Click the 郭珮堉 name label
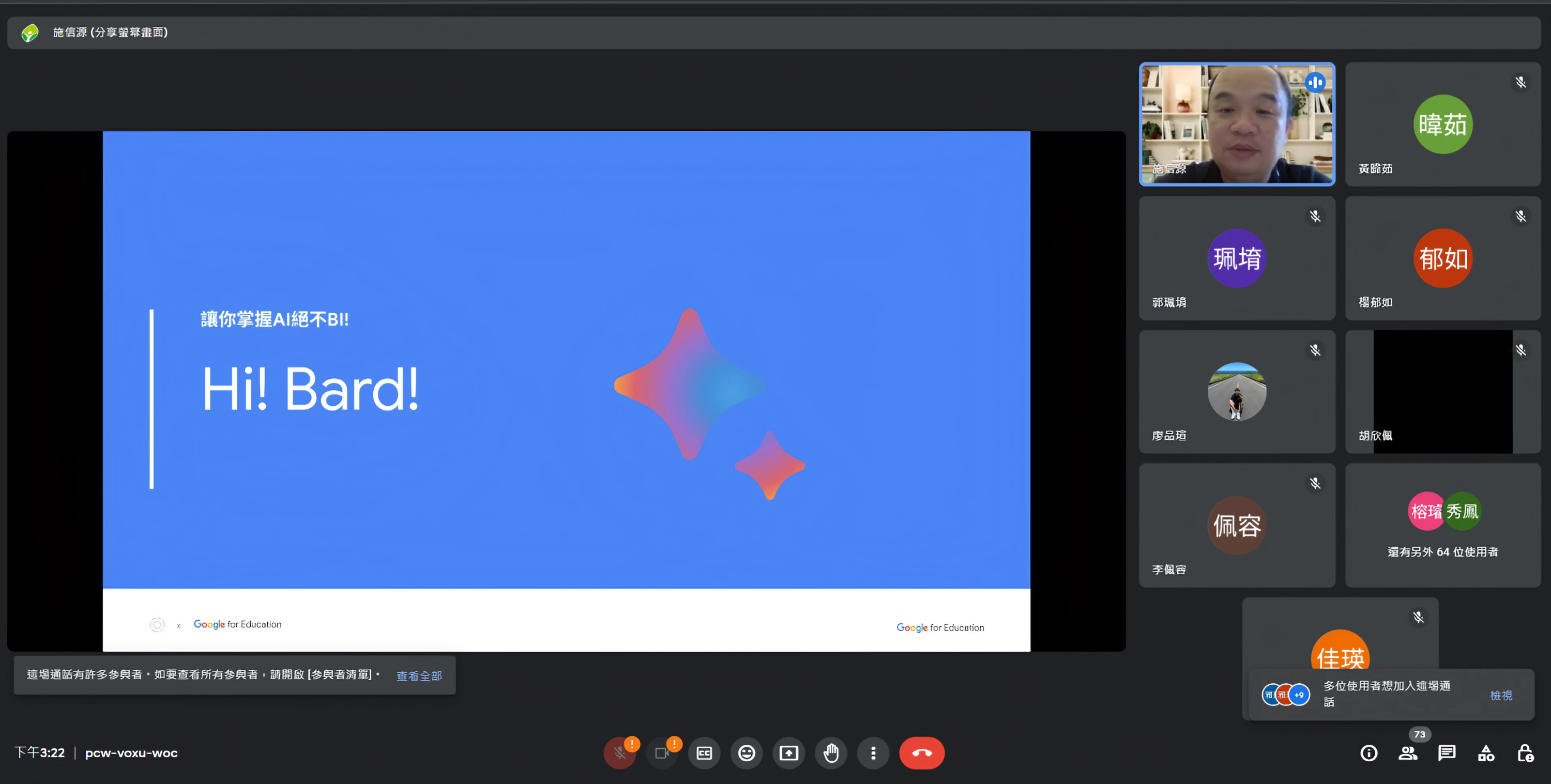1551x784 pixels. (1169, 302)
